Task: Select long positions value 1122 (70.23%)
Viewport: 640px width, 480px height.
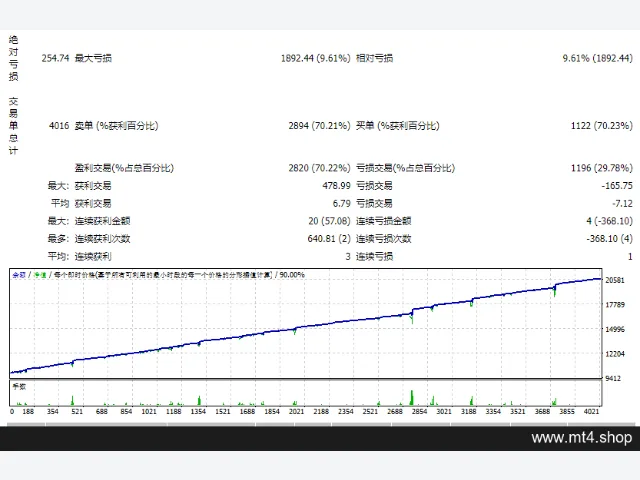Action: pos(602,126)
